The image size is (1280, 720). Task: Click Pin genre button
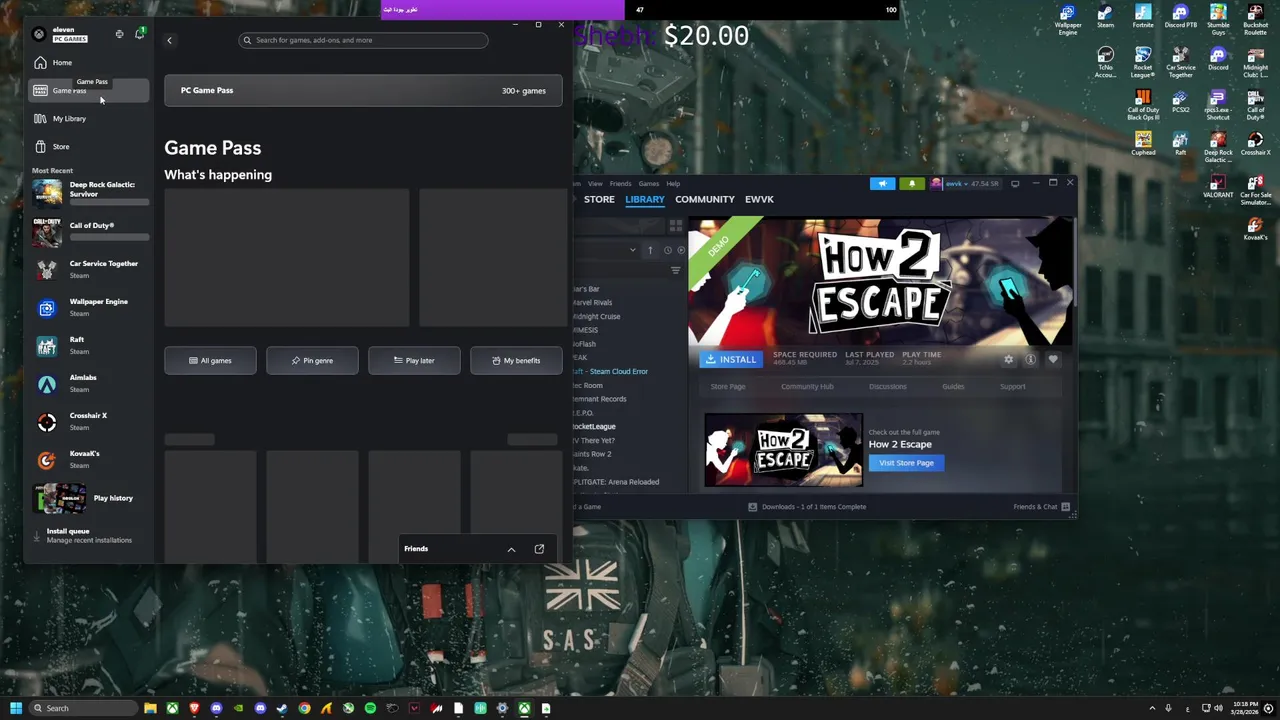pyautogui.click(x=312, y=361)
